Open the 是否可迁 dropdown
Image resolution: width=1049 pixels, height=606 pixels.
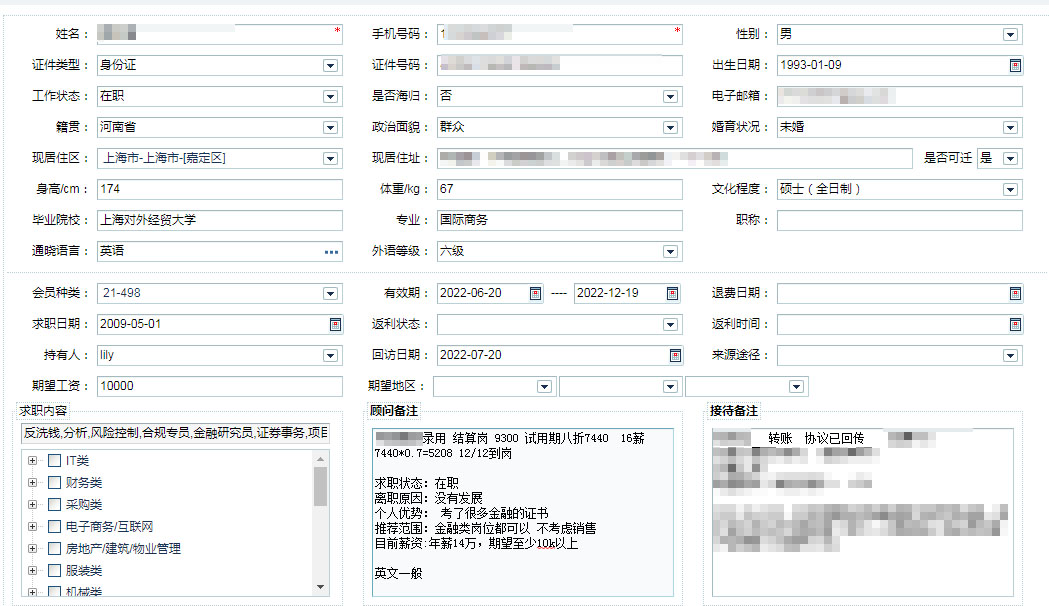coord(1010,159)
